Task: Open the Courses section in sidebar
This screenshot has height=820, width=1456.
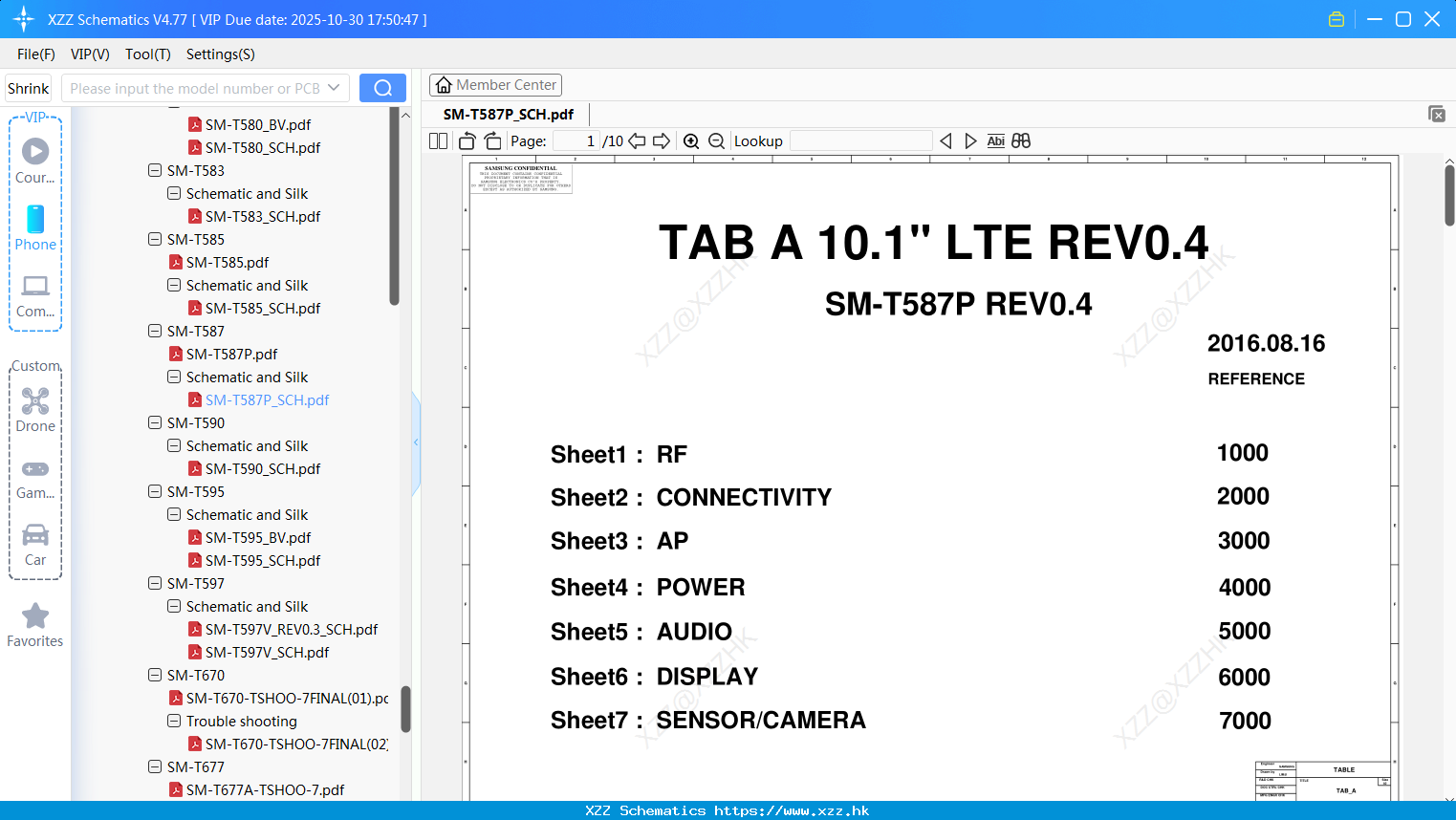Action: point(35,161)
